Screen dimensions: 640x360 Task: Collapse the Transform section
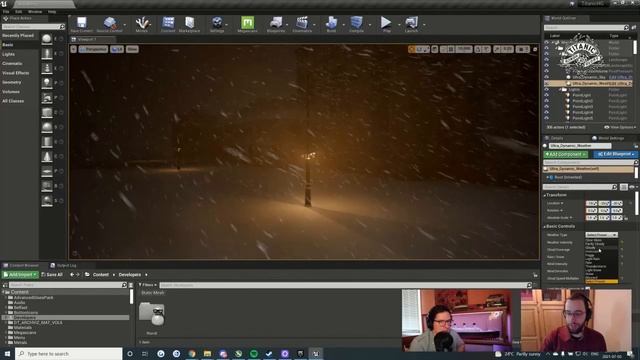(545, 196)
